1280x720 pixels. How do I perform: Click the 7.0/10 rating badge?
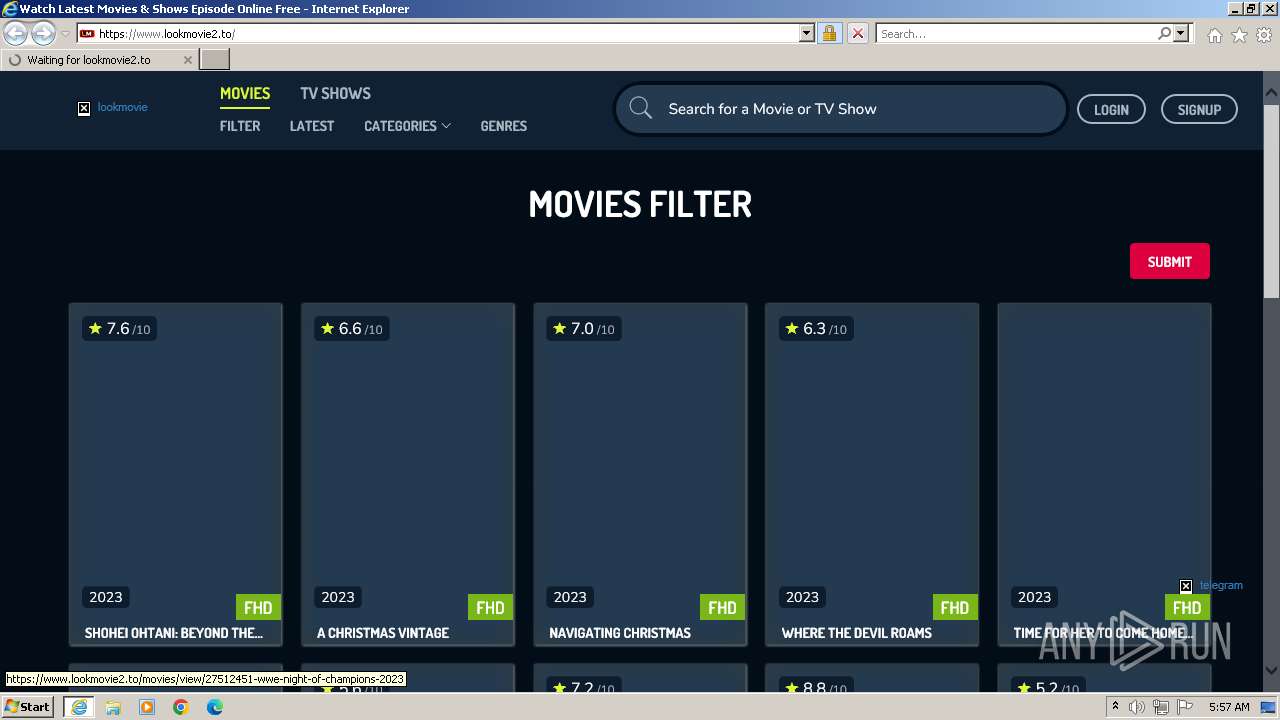583,328
